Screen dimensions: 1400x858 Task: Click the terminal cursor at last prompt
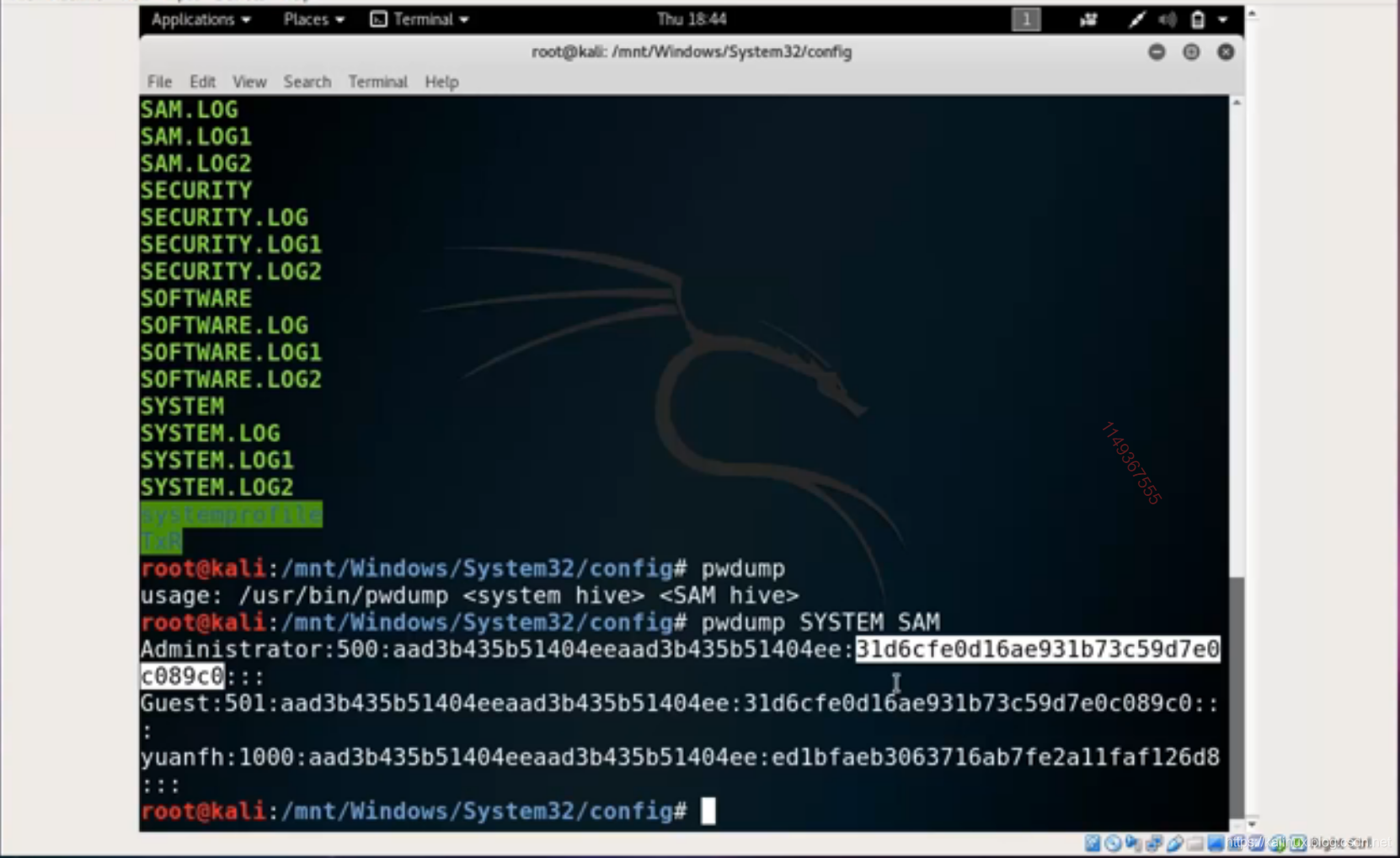pos(708,811)
